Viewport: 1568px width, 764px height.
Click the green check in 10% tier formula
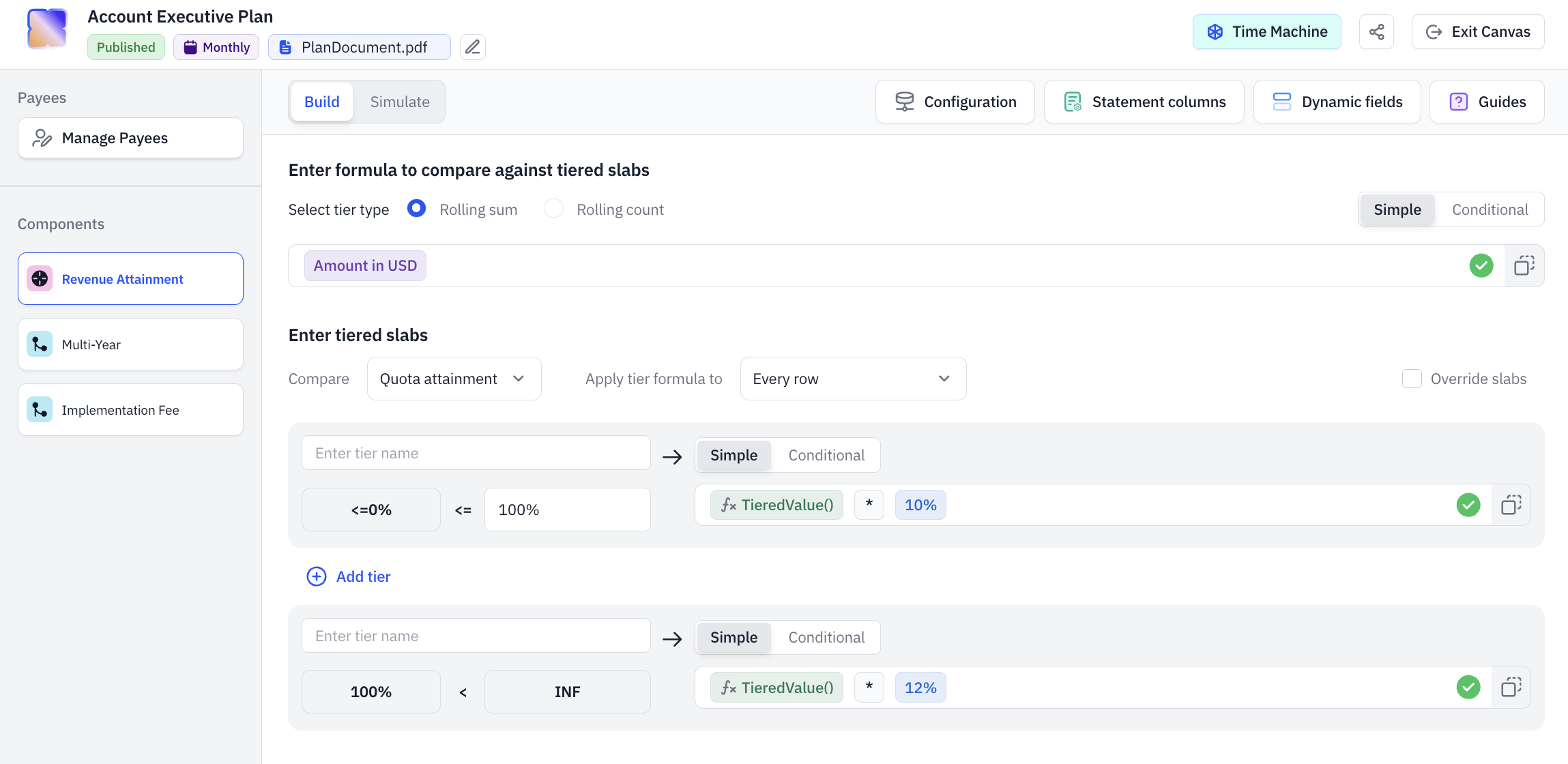coord(1468,505)
